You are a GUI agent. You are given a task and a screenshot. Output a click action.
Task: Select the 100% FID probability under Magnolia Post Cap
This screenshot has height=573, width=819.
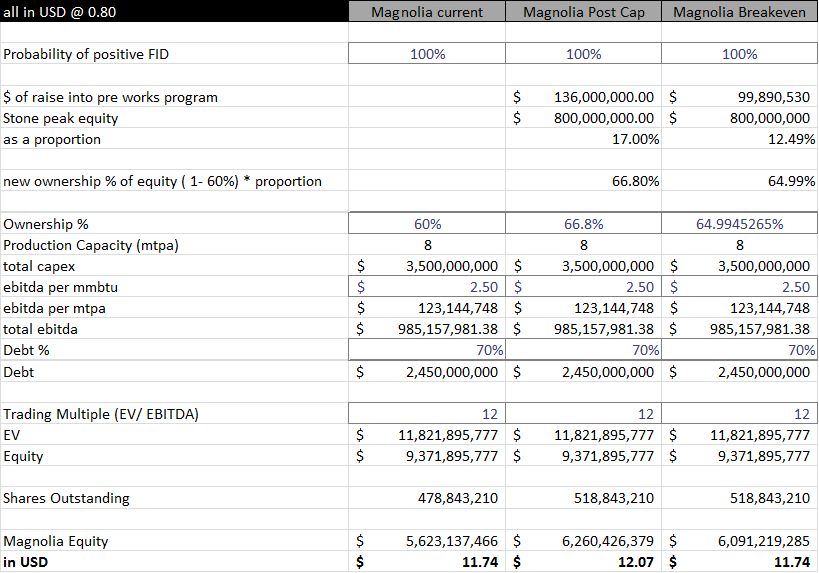tap(583, 54)
